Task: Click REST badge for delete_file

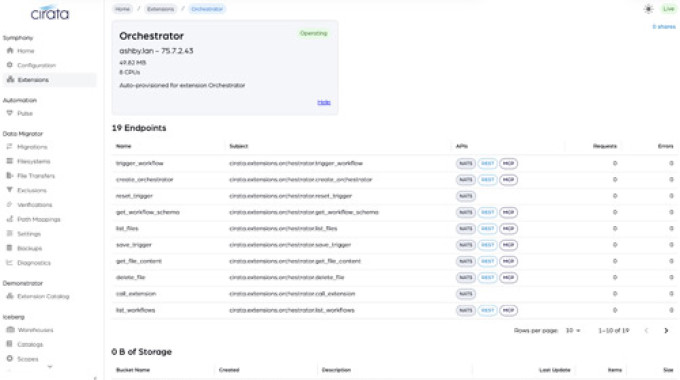Action: click(487, 278)
